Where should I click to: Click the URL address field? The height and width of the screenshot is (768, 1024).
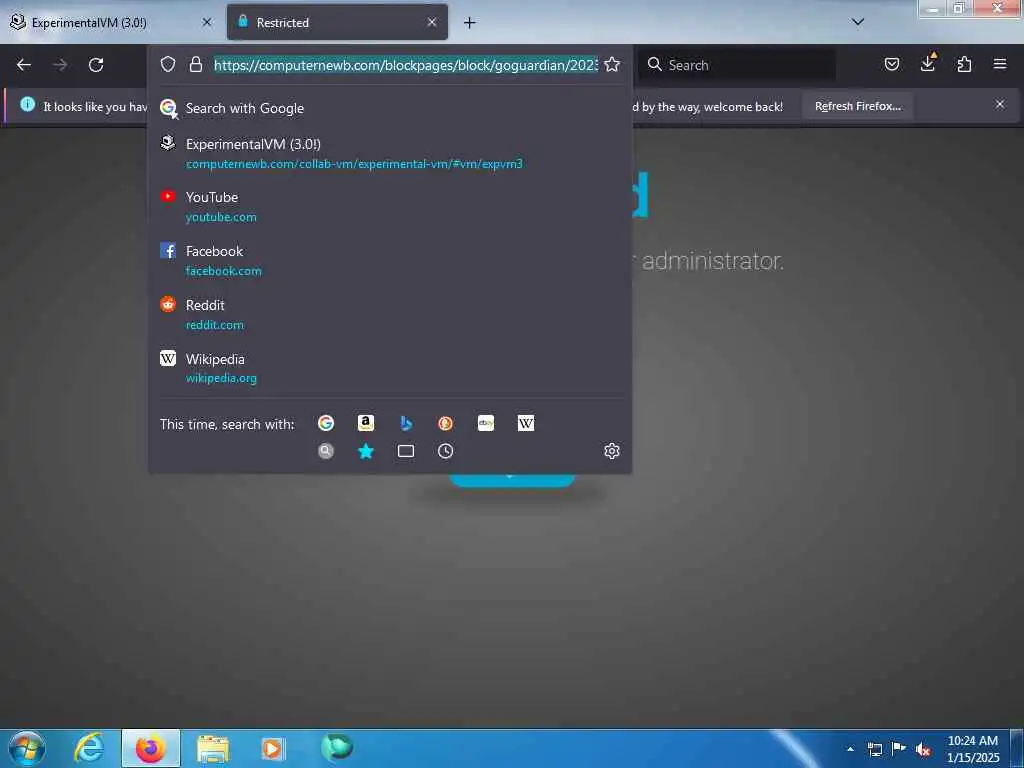coord(405,65)
